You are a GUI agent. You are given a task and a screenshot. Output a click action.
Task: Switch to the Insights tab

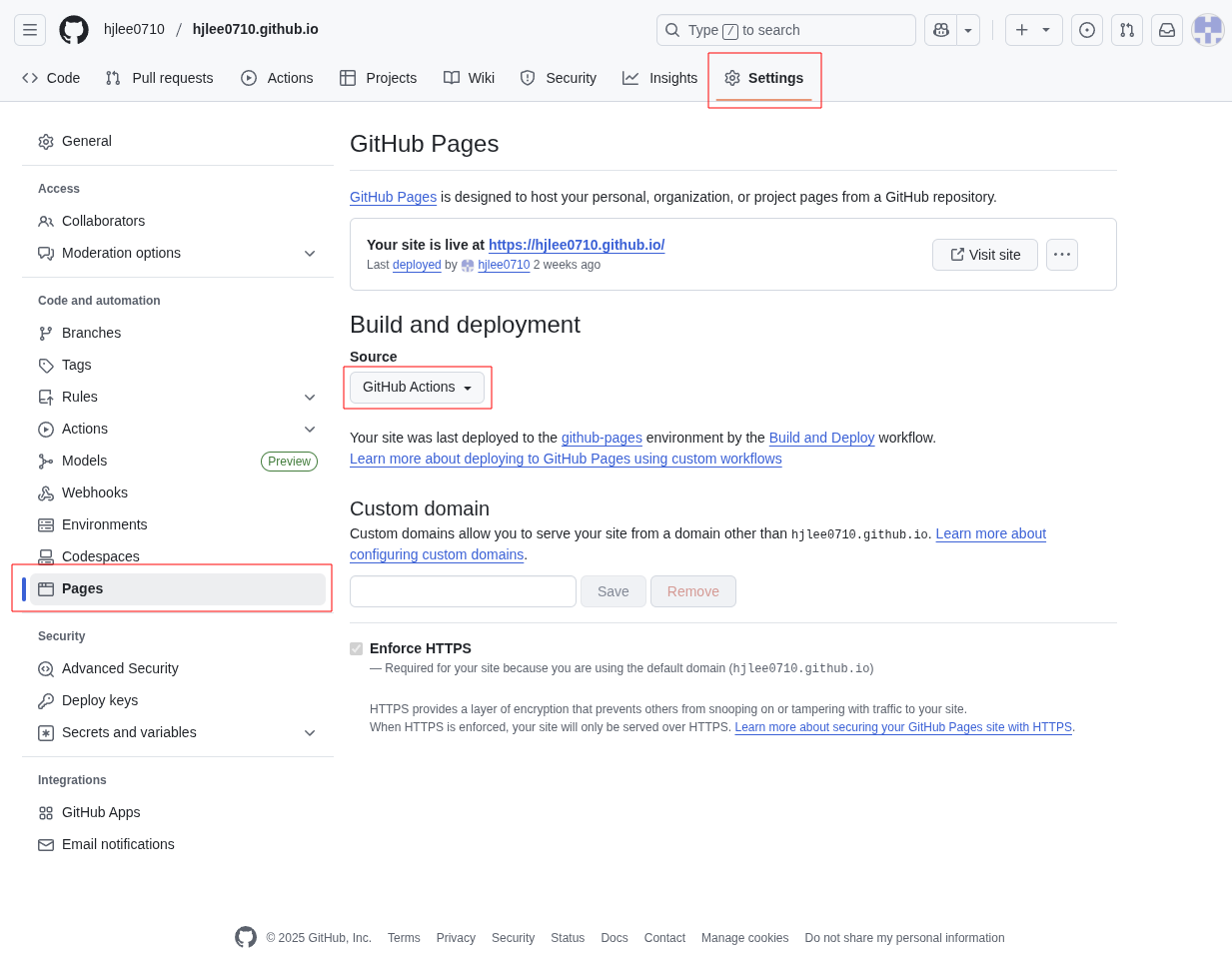coord(659,78)
